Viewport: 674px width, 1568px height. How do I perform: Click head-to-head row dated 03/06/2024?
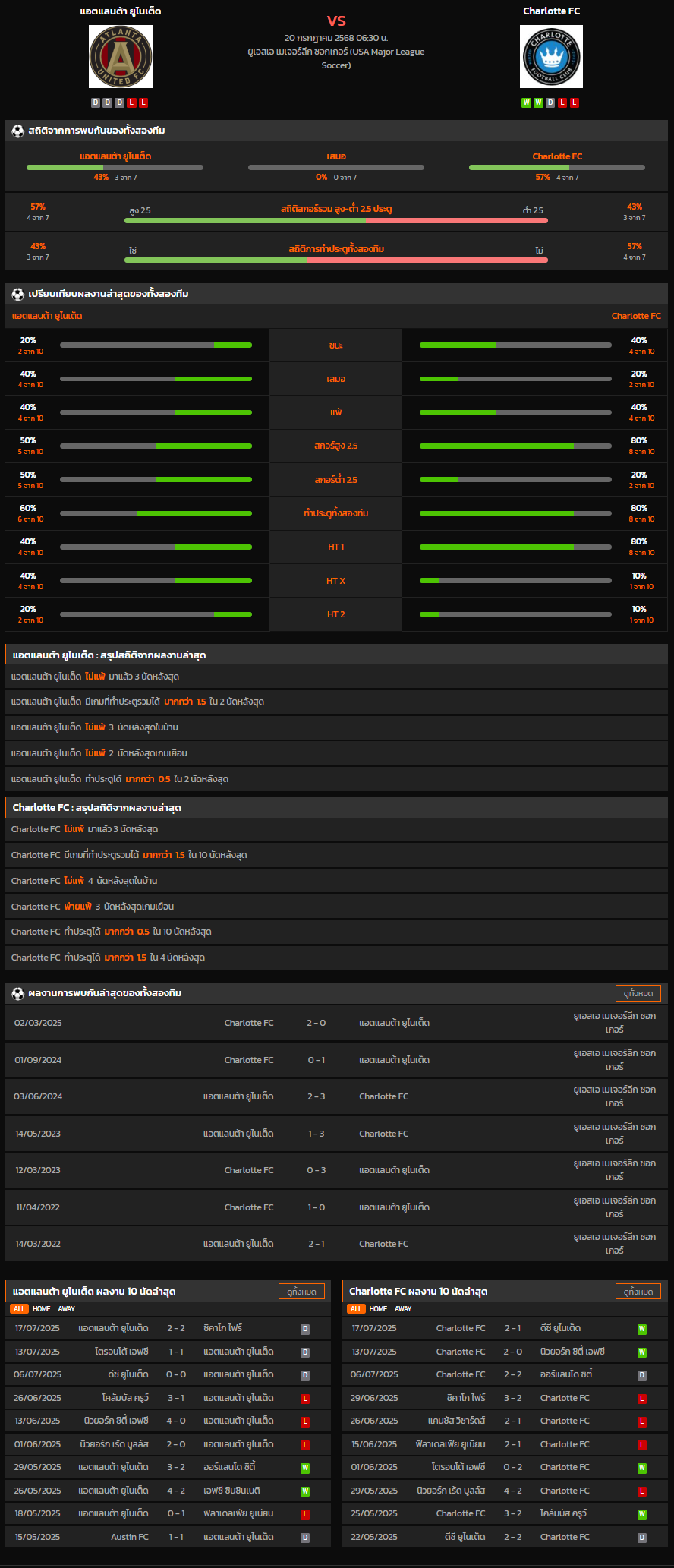coord(336,1096)
